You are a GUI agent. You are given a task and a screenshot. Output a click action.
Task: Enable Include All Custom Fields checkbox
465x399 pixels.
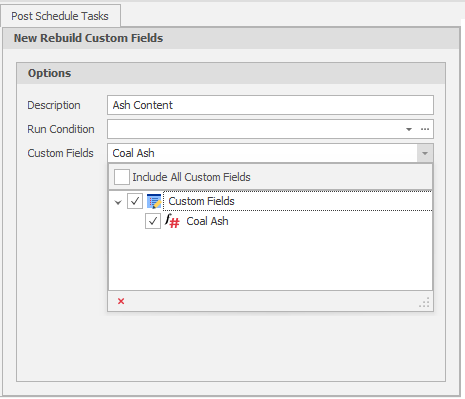tap(122, 177)
